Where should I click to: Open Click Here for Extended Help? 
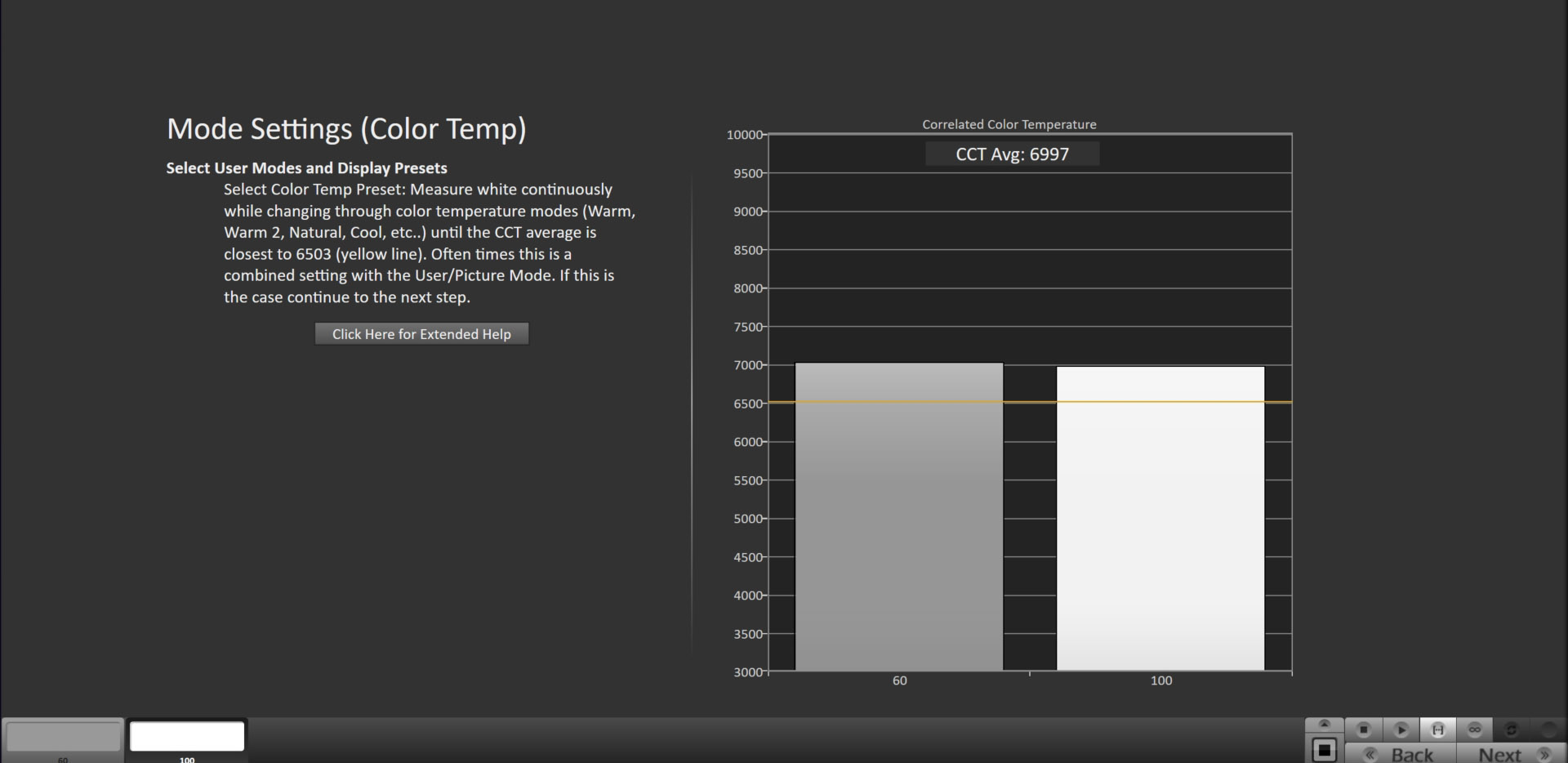click(421, 333)
